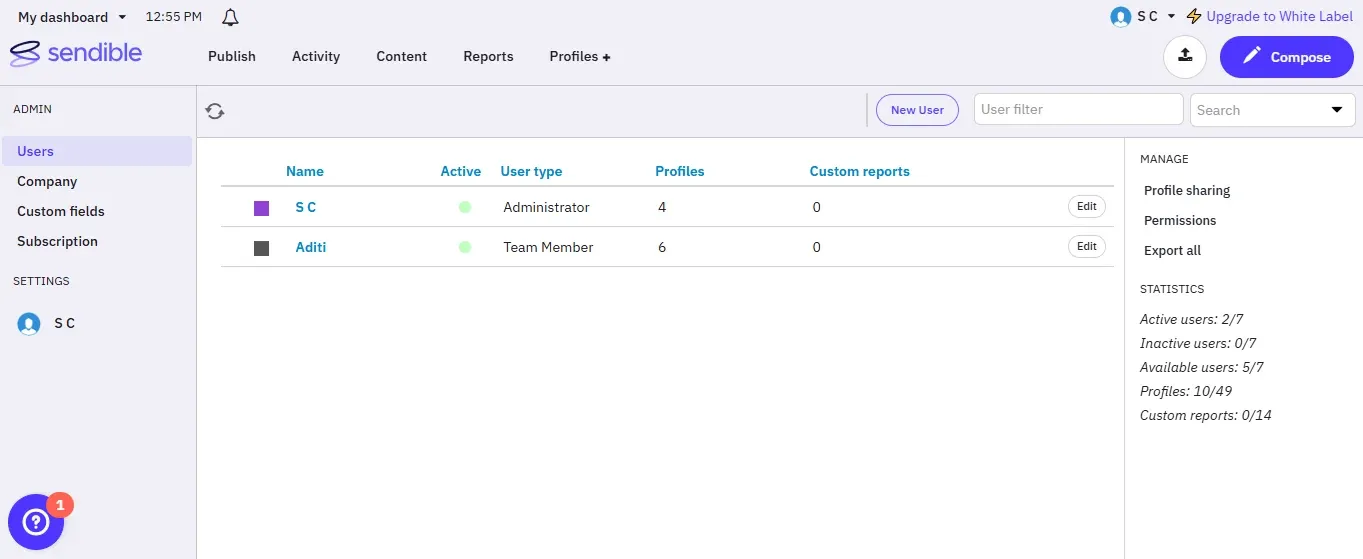Sort by the Profiles column header
Screen dimensions: 1363x559
click(x=680, y=171)
